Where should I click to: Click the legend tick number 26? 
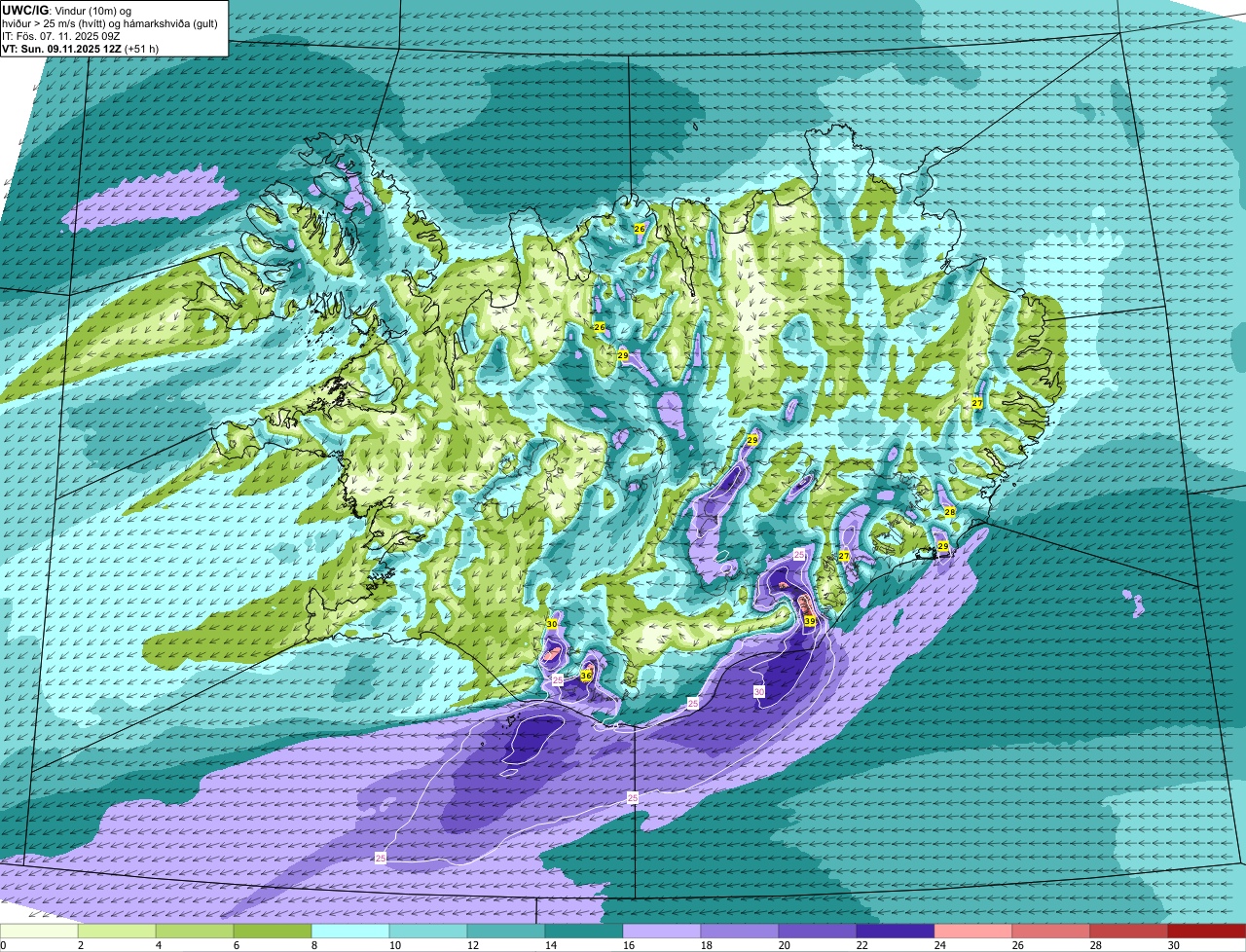[x=1017, y=945]
